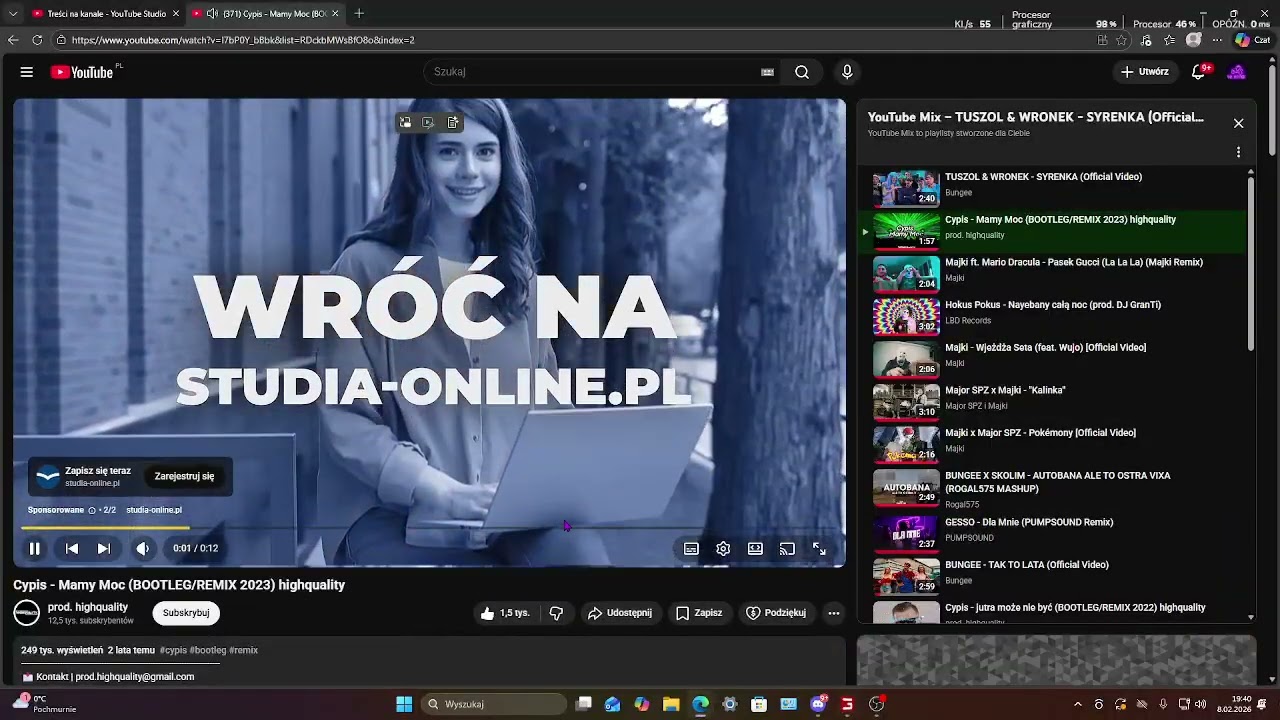This screenshot has height=720, width=1280.
Task: Cast the video to a TV
Action: coord(787,548)
